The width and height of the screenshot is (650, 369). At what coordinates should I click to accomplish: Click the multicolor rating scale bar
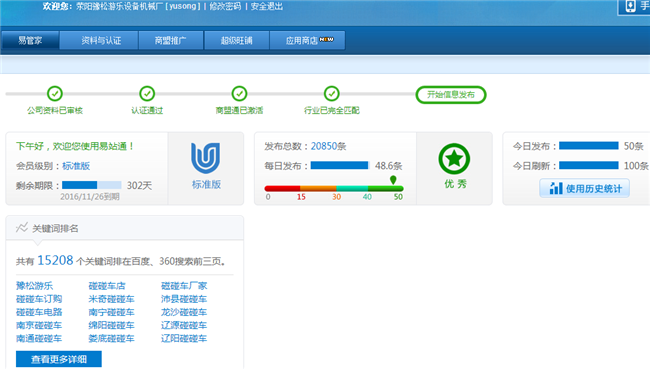pyautogui.click(x=334, y=189)
